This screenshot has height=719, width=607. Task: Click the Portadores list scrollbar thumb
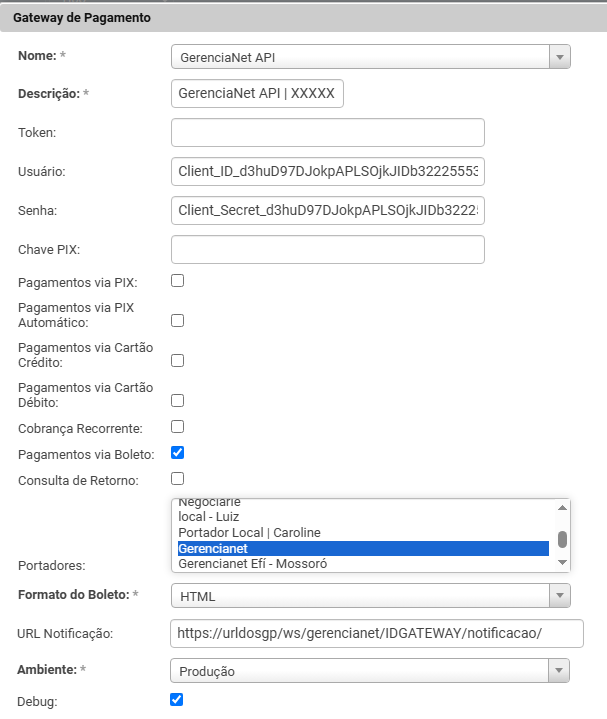tap(562, 539)
